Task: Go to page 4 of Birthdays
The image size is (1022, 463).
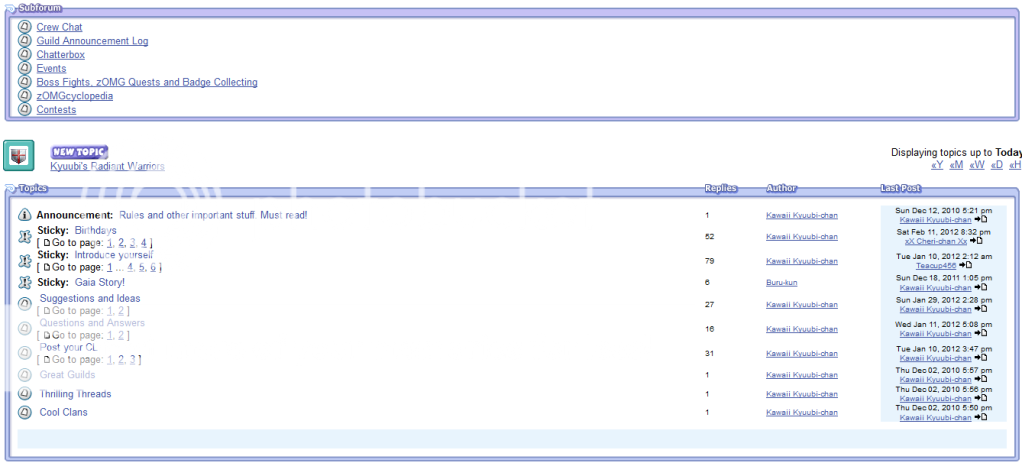Action: point(144,243)
